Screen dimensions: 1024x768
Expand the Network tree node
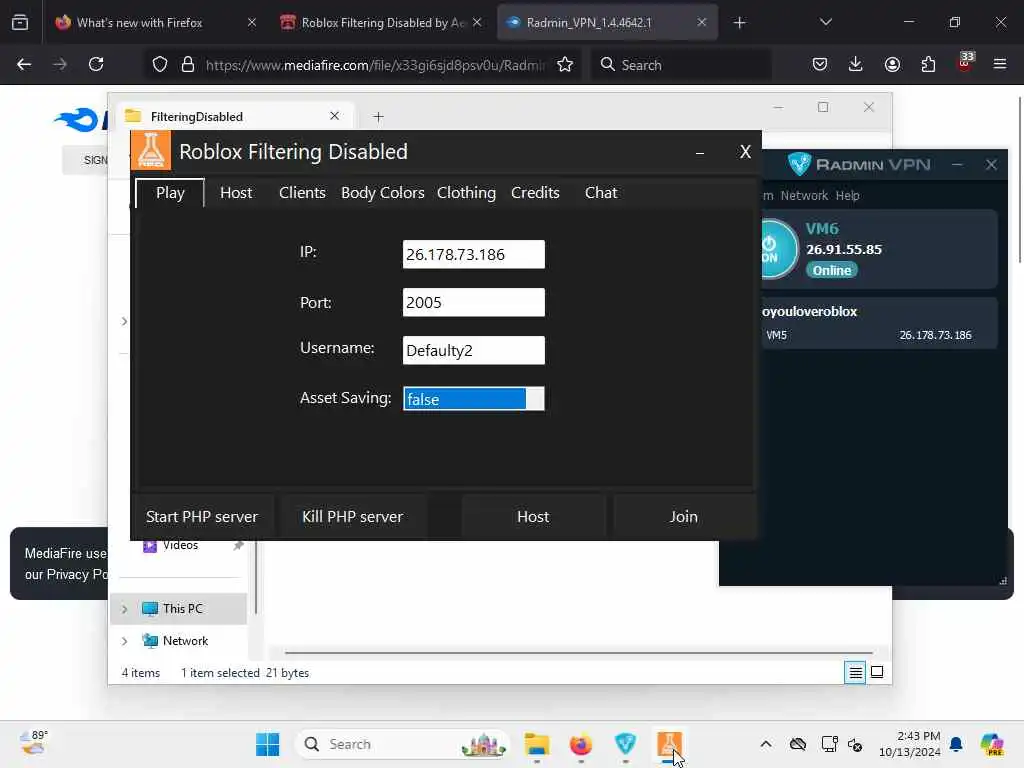pos(124,641)
